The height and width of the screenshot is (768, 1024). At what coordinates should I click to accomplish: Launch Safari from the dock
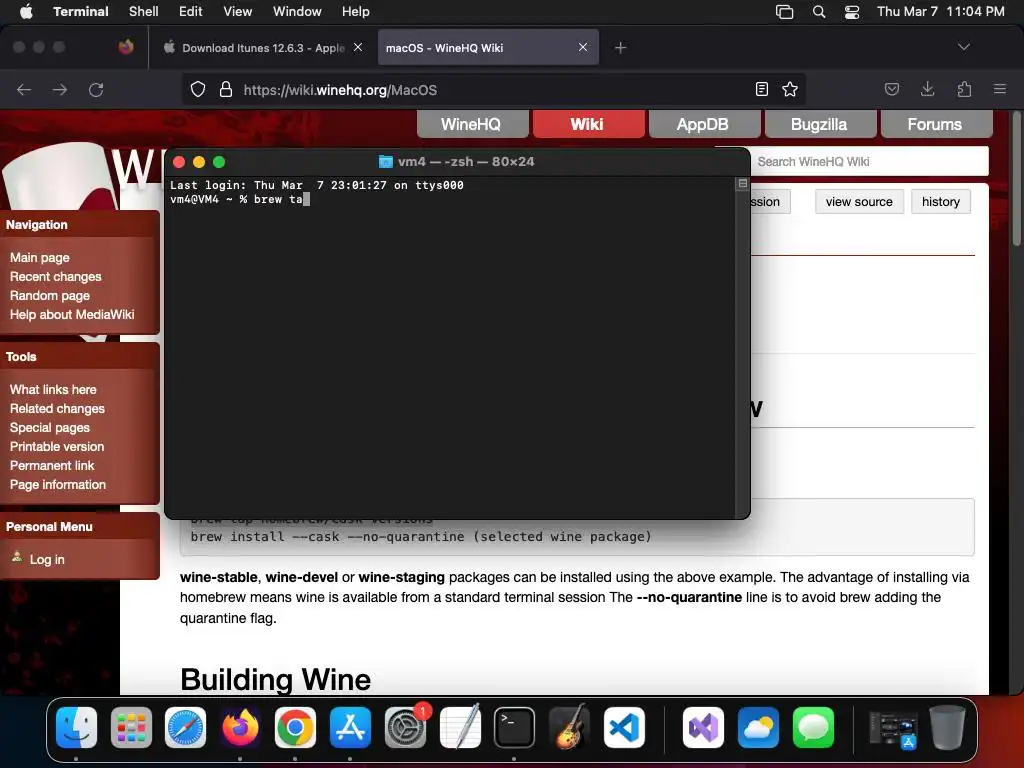[x=185, y=727]
